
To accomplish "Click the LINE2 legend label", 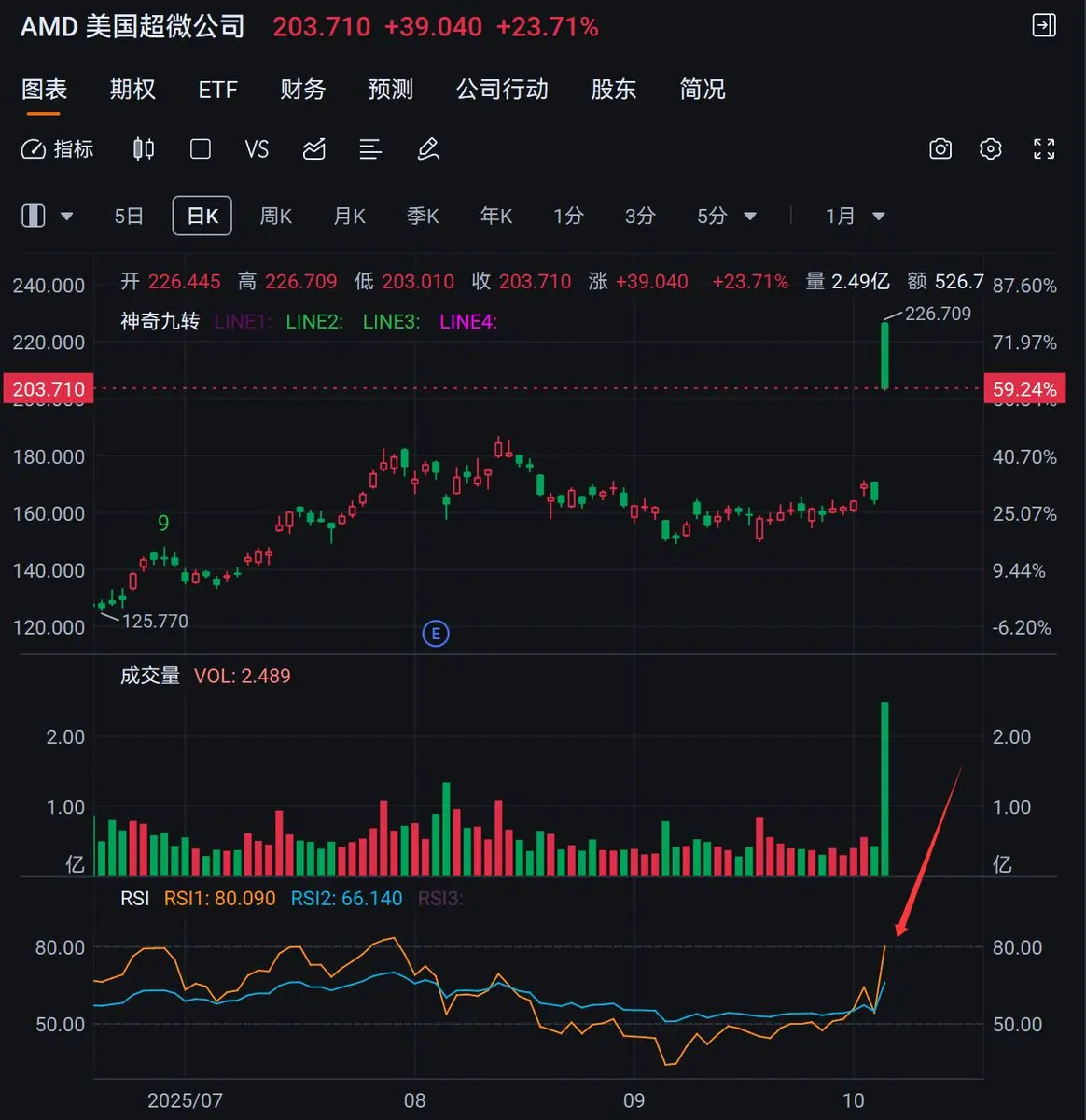I will (314, 322).
